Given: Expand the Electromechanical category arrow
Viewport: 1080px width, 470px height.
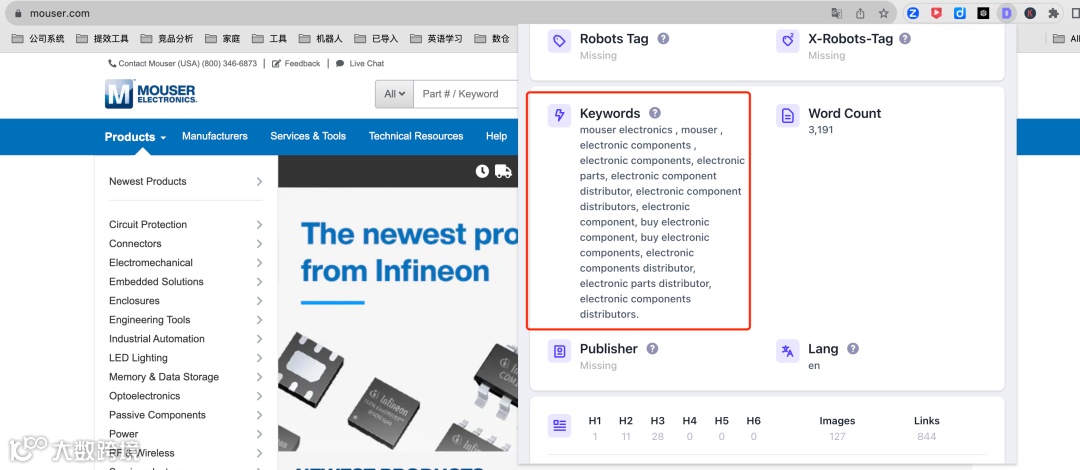Looking at the screenshot, I should pyautogui.click(x=259, y=263).
